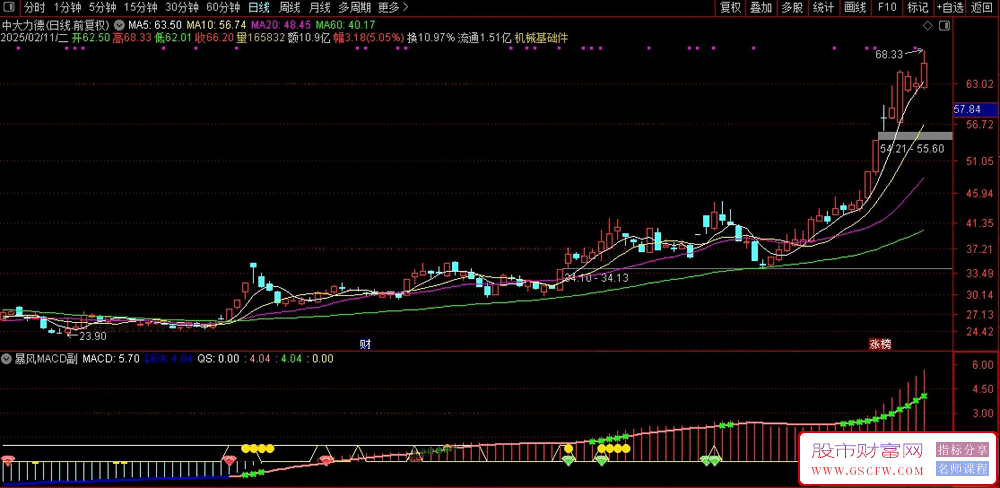Viewport: 1000px width, 488px height.
Task: Click the MACD: 5.70 value
Action: [x=111, y=359]
